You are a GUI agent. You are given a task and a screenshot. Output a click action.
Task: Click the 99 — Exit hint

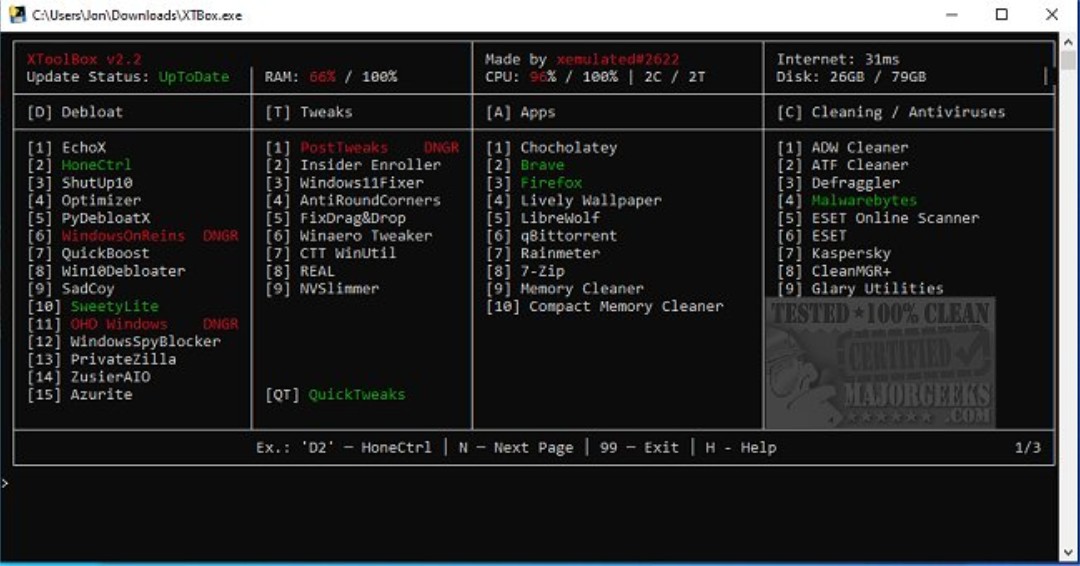pyautogui.click(x=639, y=448)
